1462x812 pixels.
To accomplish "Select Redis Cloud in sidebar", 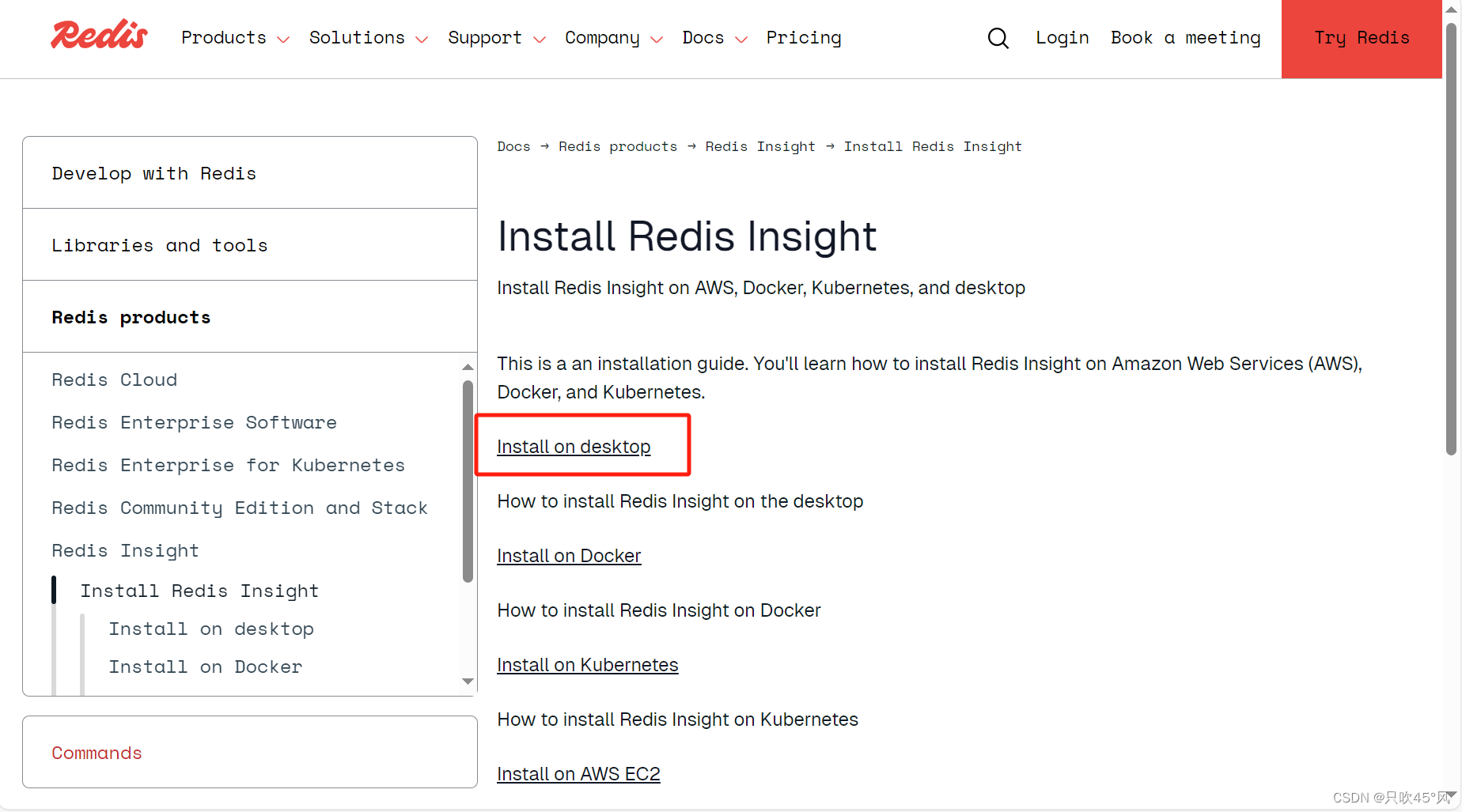I will [x=115, y=380].
